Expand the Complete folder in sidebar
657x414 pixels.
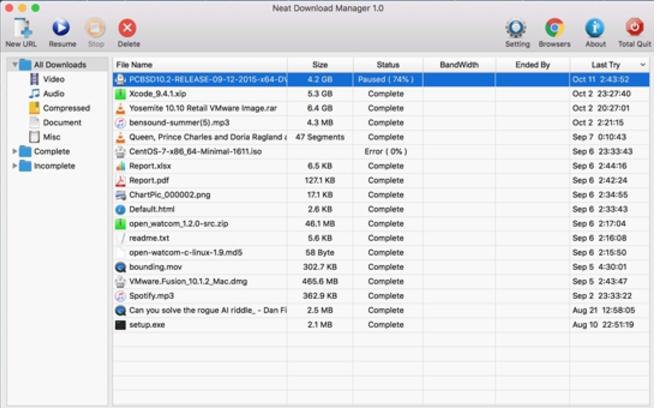click(14, 152)
